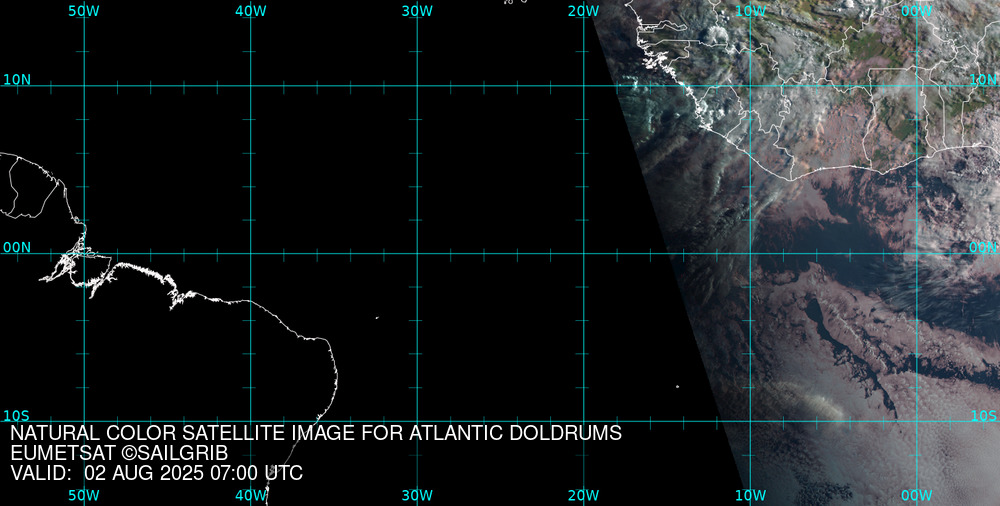Click the 10N latitude label on the left side
This screenshot has height=506, width=1000.
click(17, 80)
